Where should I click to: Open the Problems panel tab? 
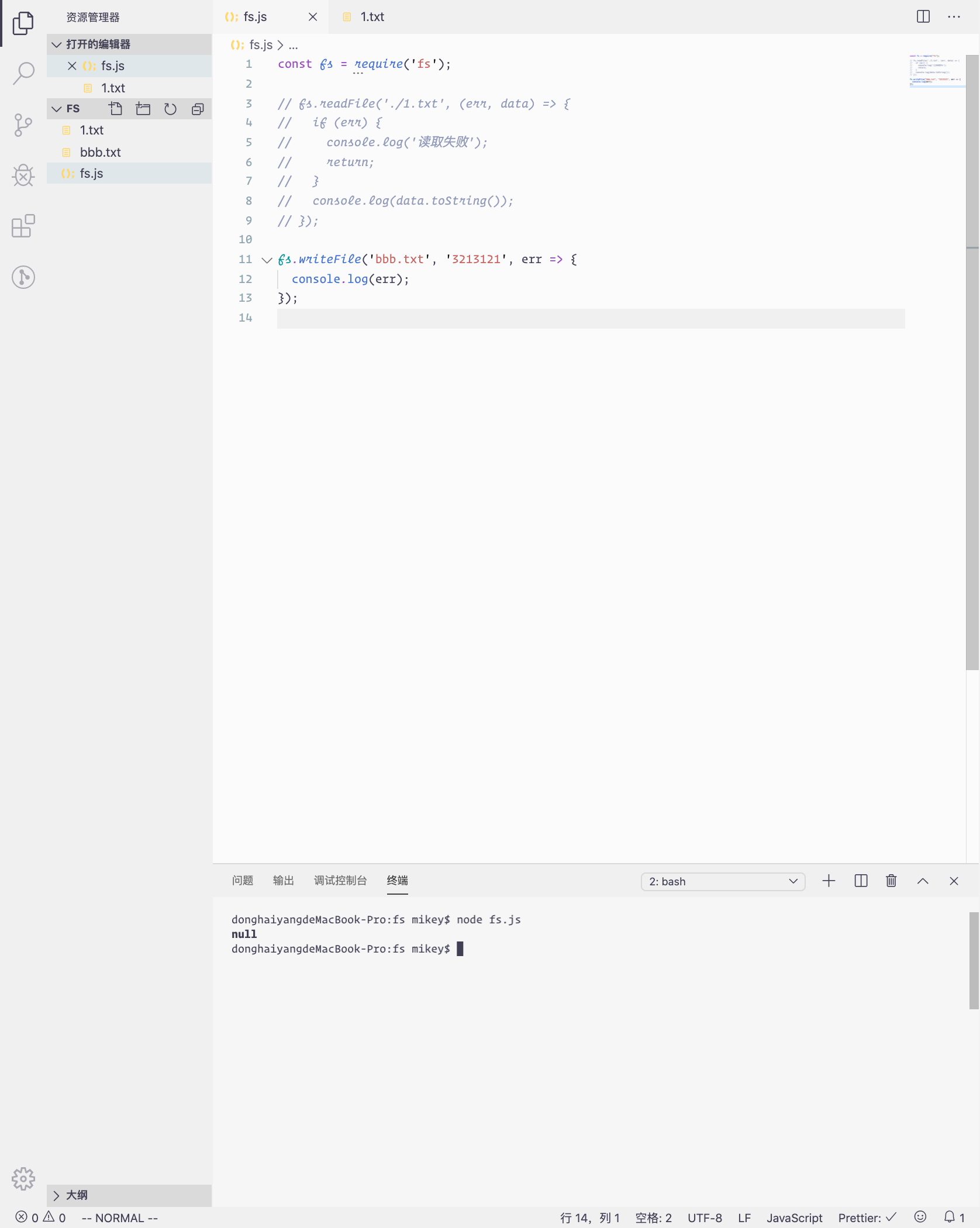click(242, 880)
